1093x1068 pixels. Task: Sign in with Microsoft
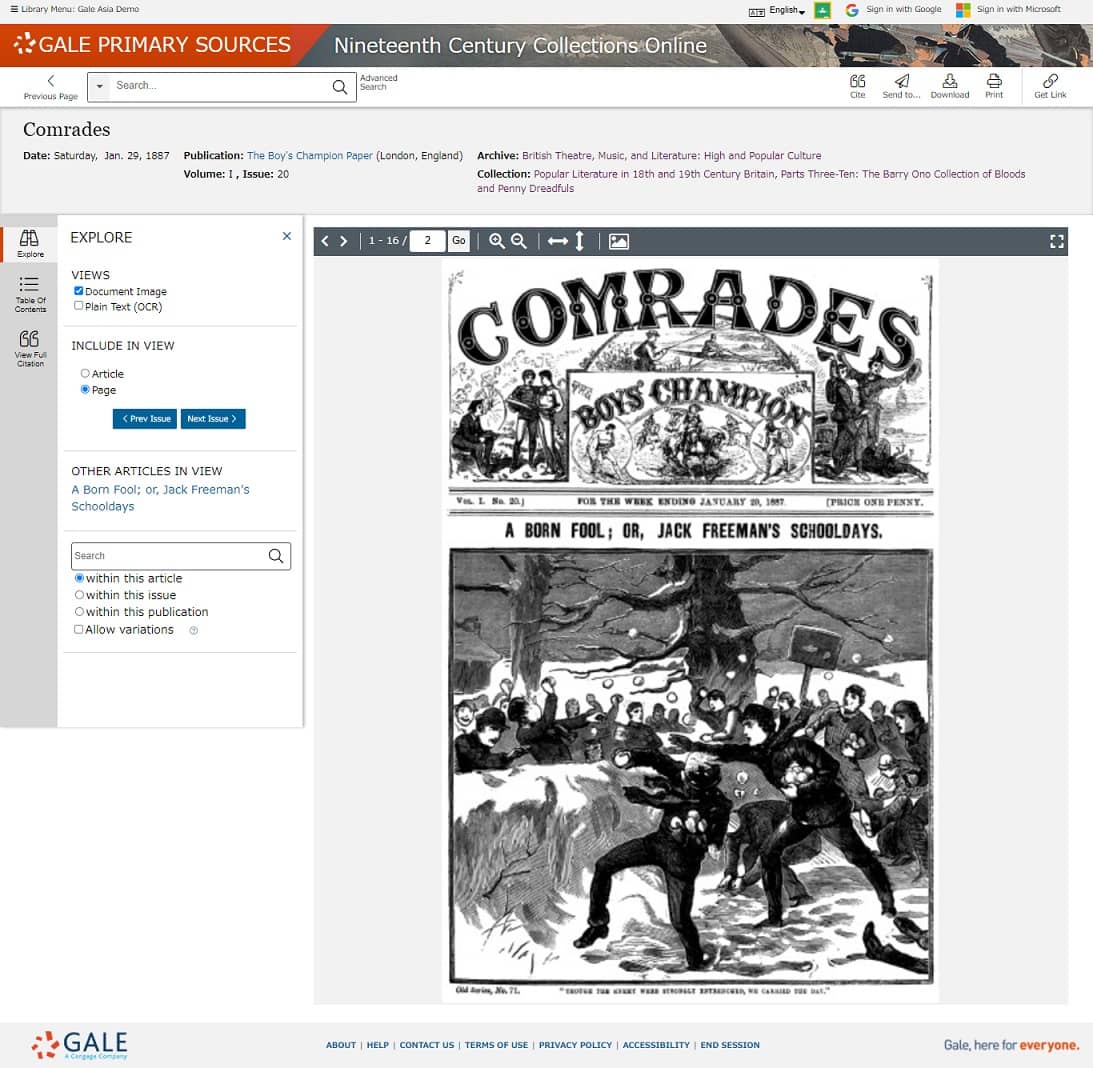click(x=1009, y=10)
